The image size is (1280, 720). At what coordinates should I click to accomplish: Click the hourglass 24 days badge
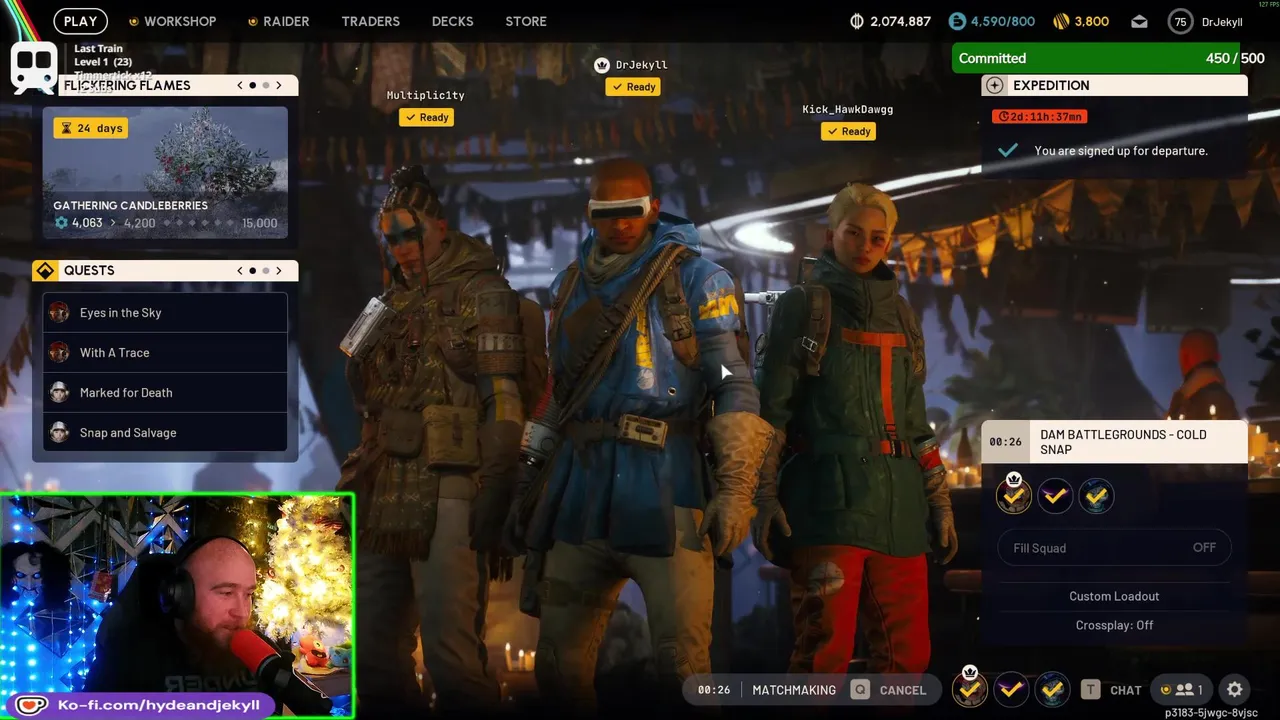(91, 128)
